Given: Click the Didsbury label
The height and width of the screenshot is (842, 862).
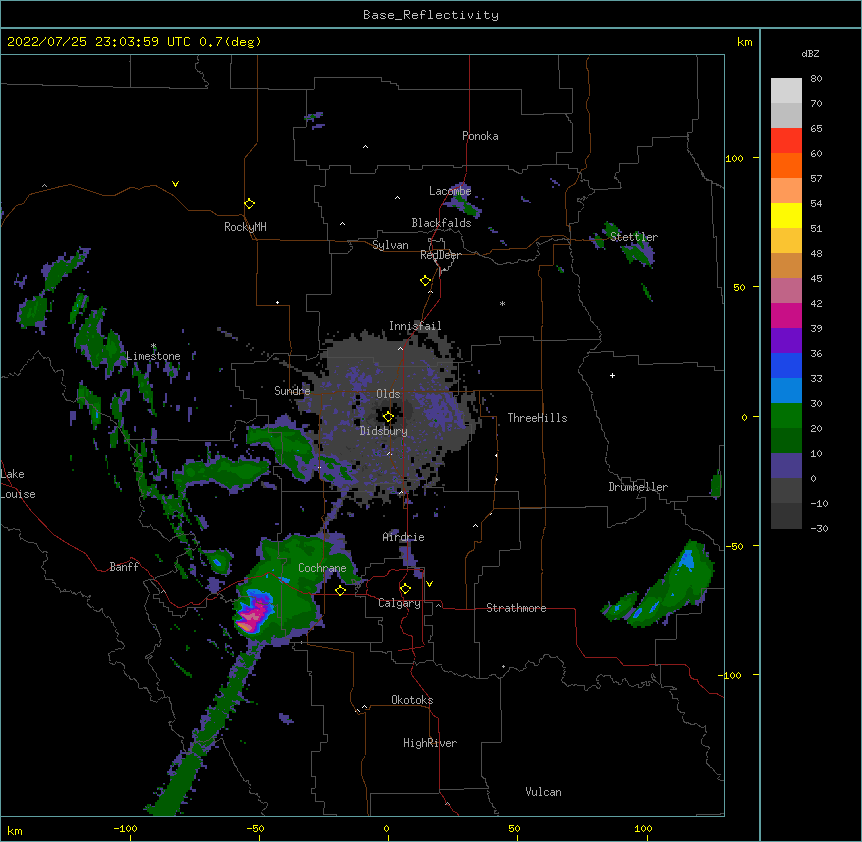Looking at the screenshot, I should pos(384,431).
